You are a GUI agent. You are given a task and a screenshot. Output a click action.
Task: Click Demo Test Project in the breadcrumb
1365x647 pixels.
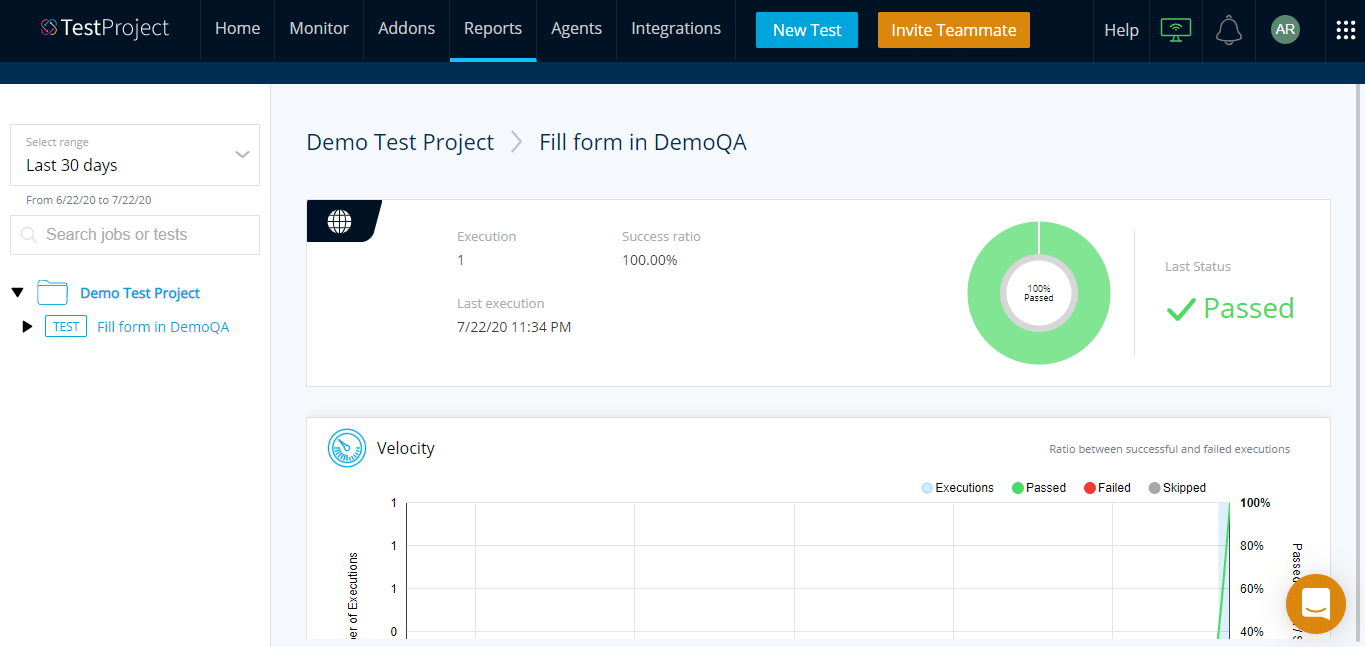point(400,142)
